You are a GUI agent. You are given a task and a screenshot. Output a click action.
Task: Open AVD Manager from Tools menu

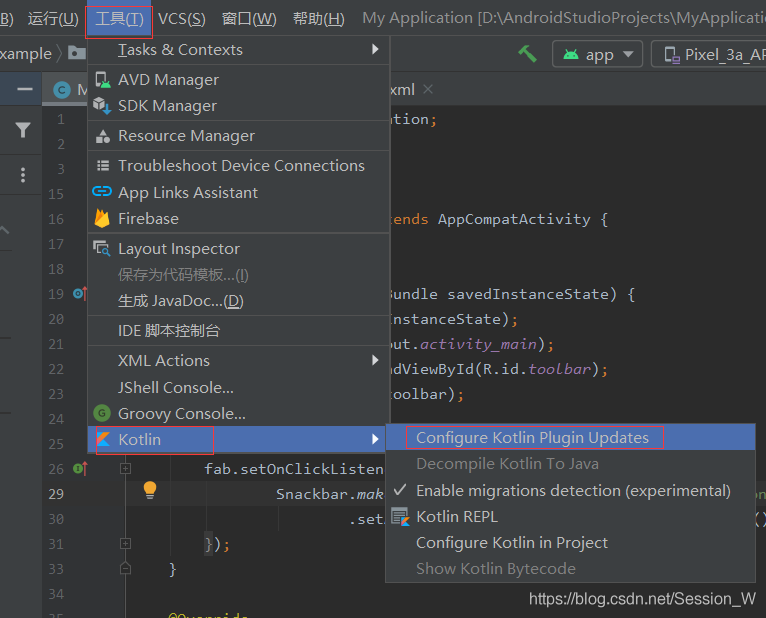click(238, 80)
